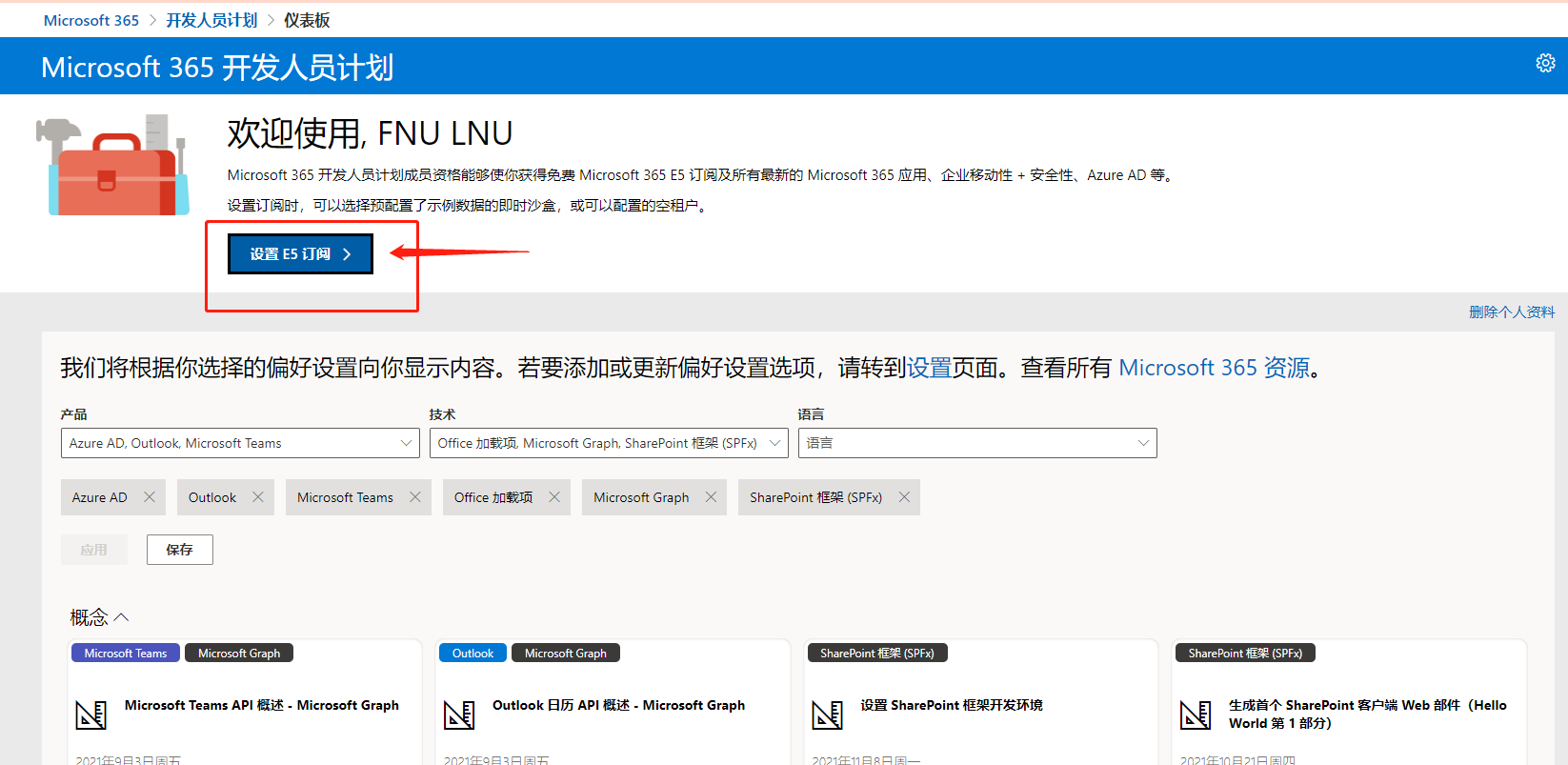The height and width of the screenshot is (765, 1568).
Task: Click the 设置 E5 订阅 button
Action: click(300, 254)
